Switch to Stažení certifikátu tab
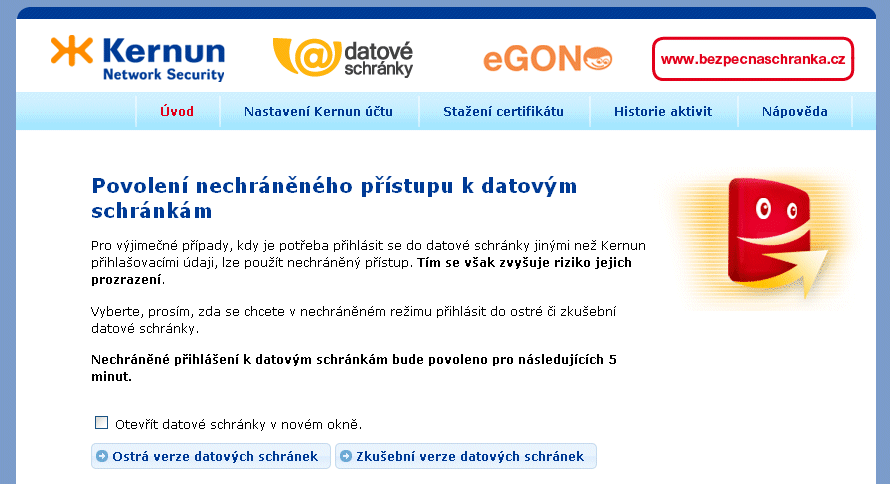890x484 pixels. pos(503,111)
